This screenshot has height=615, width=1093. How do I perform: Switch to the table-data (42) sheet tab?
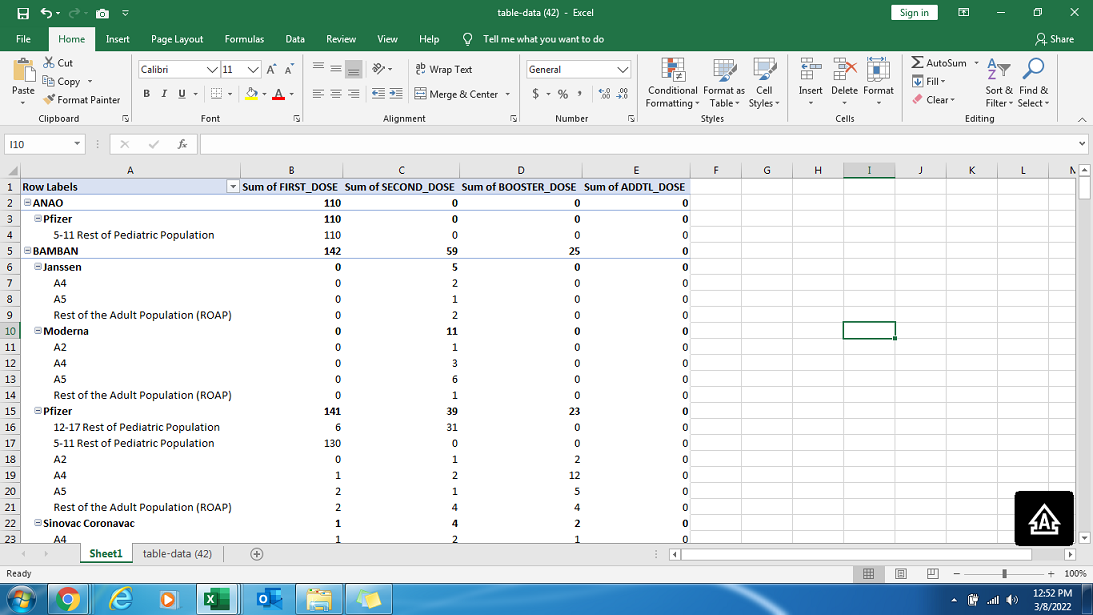pos(177,553)
